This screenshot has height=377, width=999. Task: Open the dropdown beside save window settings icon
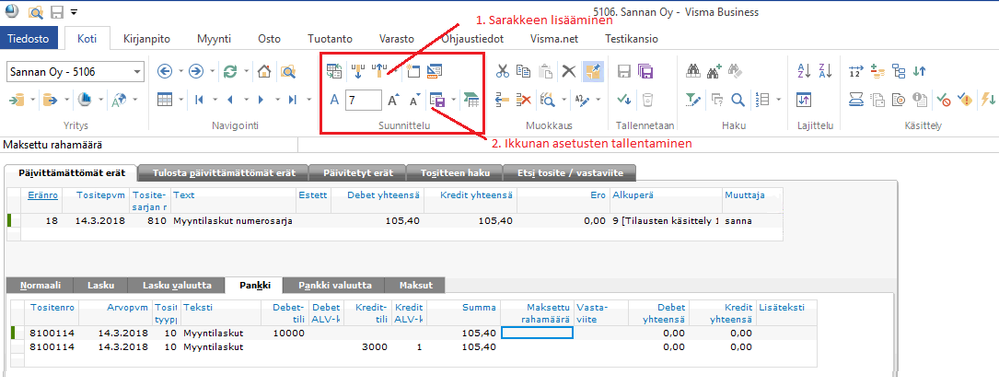[453, 100]
